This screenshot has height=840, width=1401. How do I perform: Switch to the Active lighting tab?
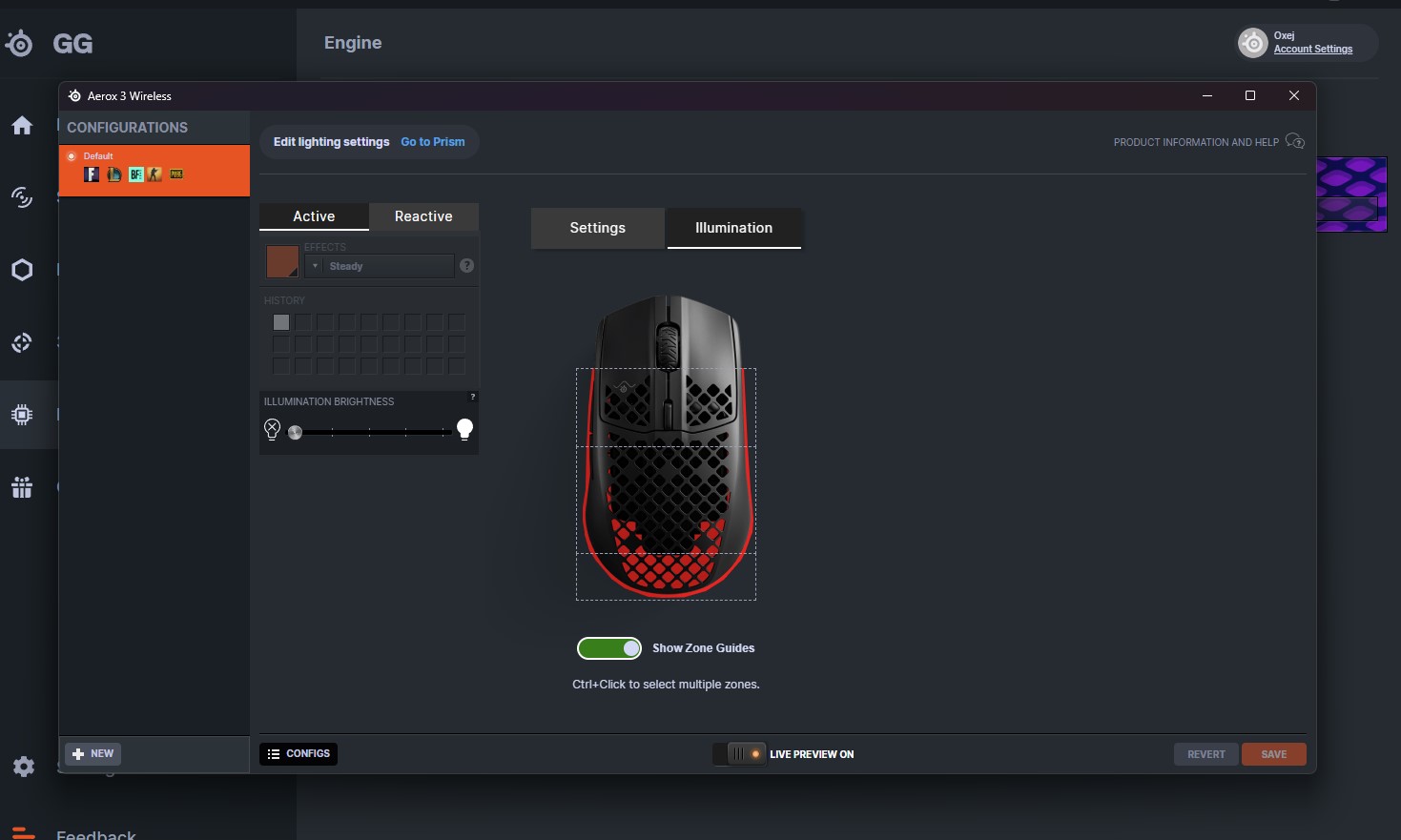click(x=314, y=216)
